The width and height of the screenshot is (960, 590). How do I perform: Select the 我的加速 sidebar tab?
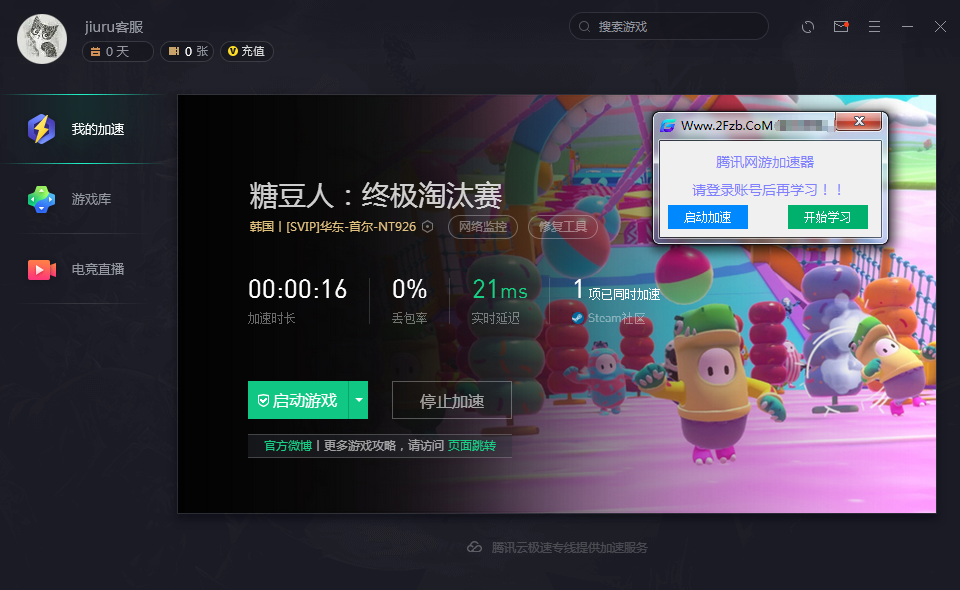pyautogui.click(x=83, y=129)
